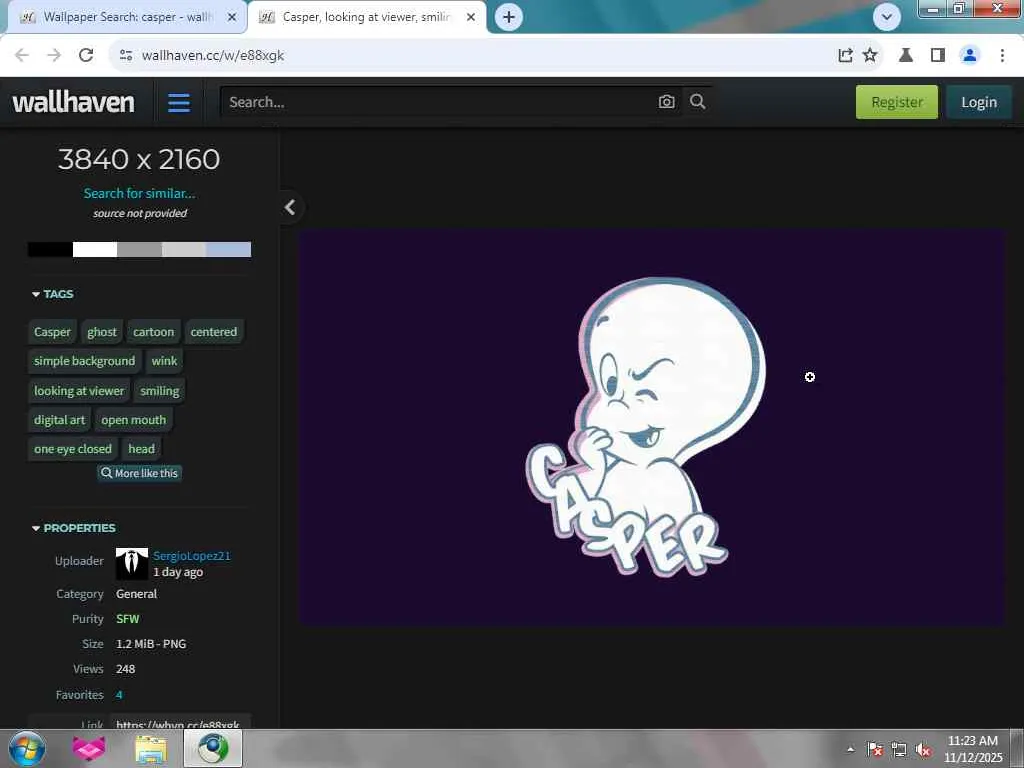The height and width of the screenshot is (768, 1024).
Task: Click the digital art tag
Action: [x=59, y=420]
